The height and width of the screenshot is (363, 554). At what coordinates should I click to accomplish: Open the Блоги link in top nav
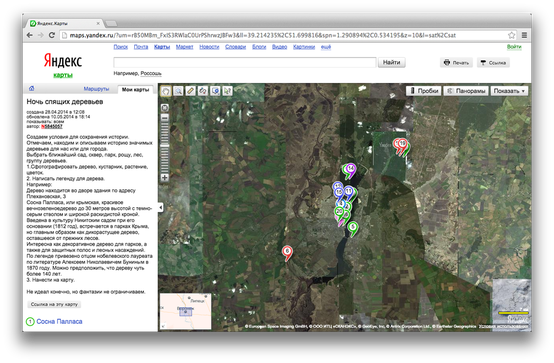[x=259, y=47]
